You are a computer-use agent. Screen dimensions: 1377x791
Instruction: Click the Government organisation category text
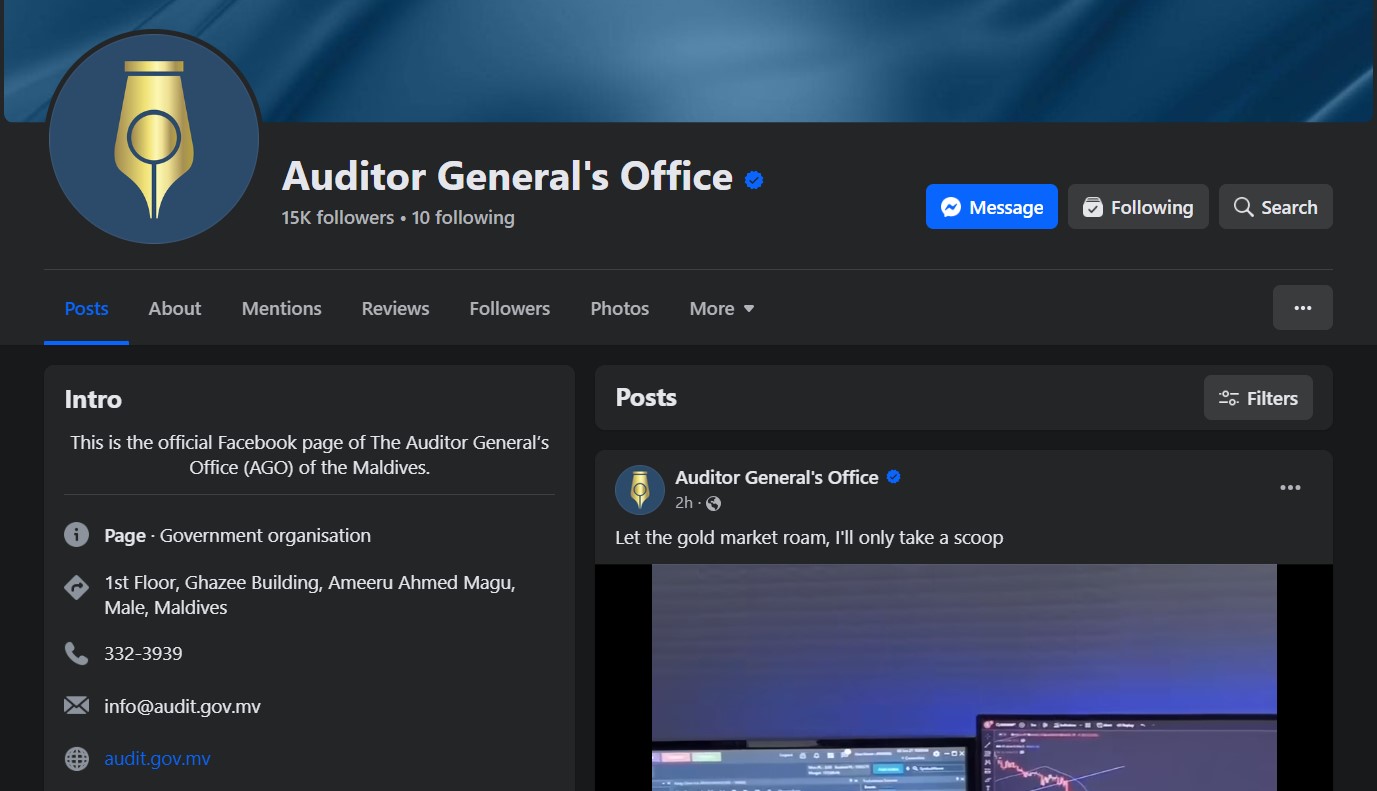265,536
